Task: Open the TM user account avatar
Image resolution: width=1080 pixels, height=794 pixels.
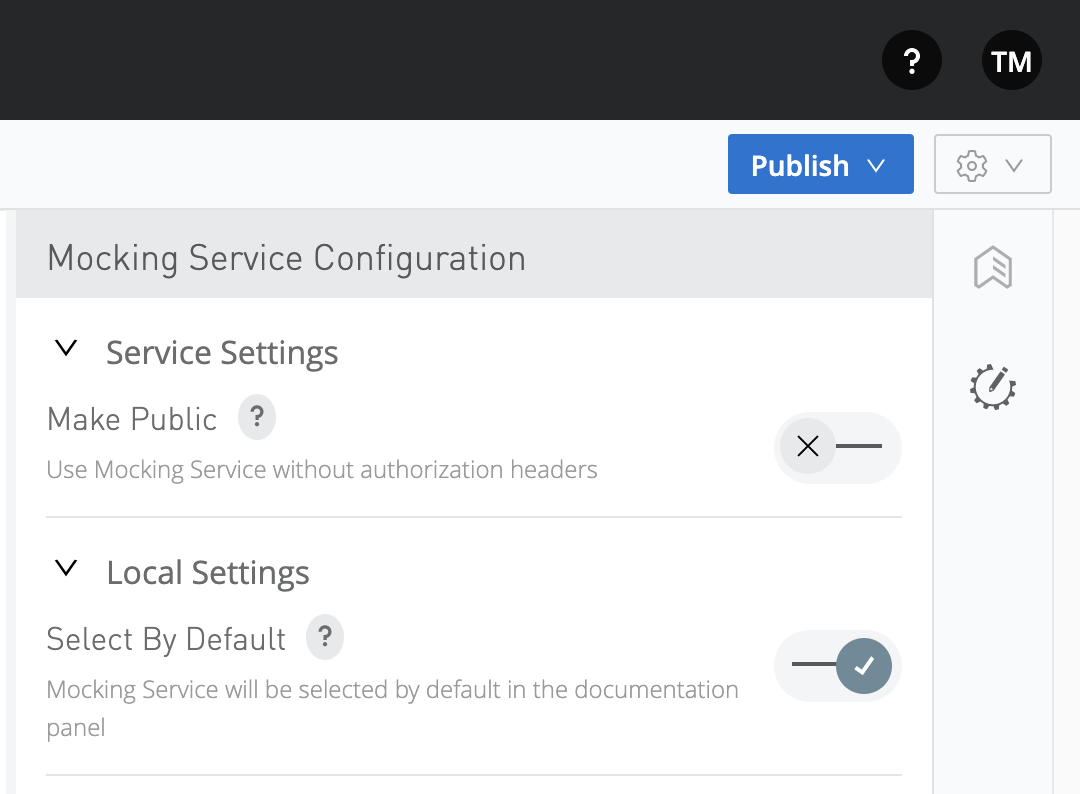Action: [x=1011, y=61]
